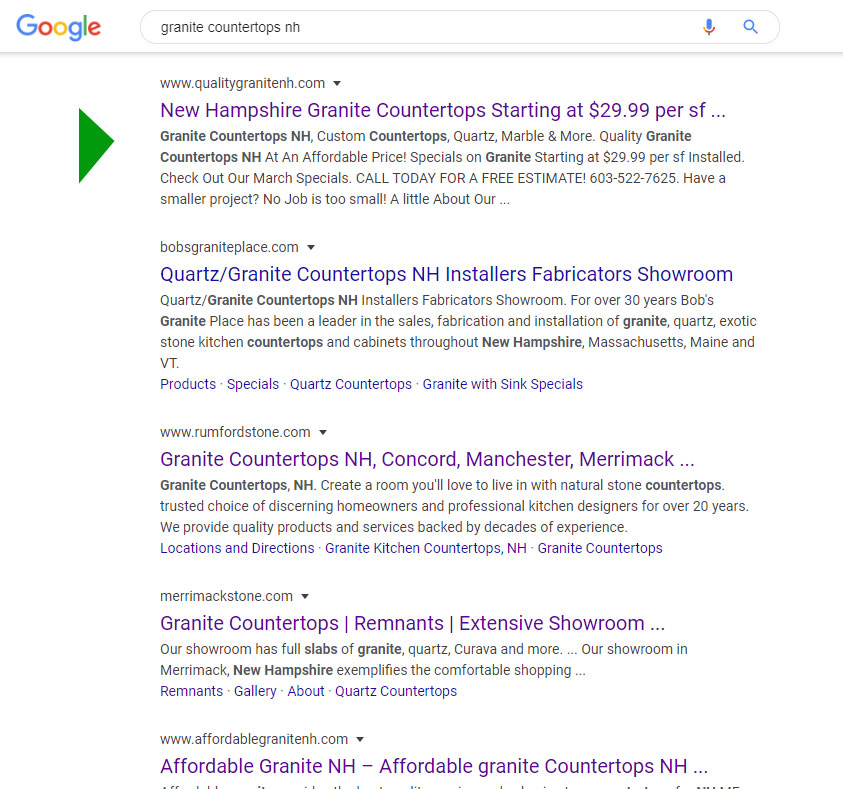Click the www.affordablegranitenh.com URL text
This screenshot has height=789, width=843.
pos(254,739)
